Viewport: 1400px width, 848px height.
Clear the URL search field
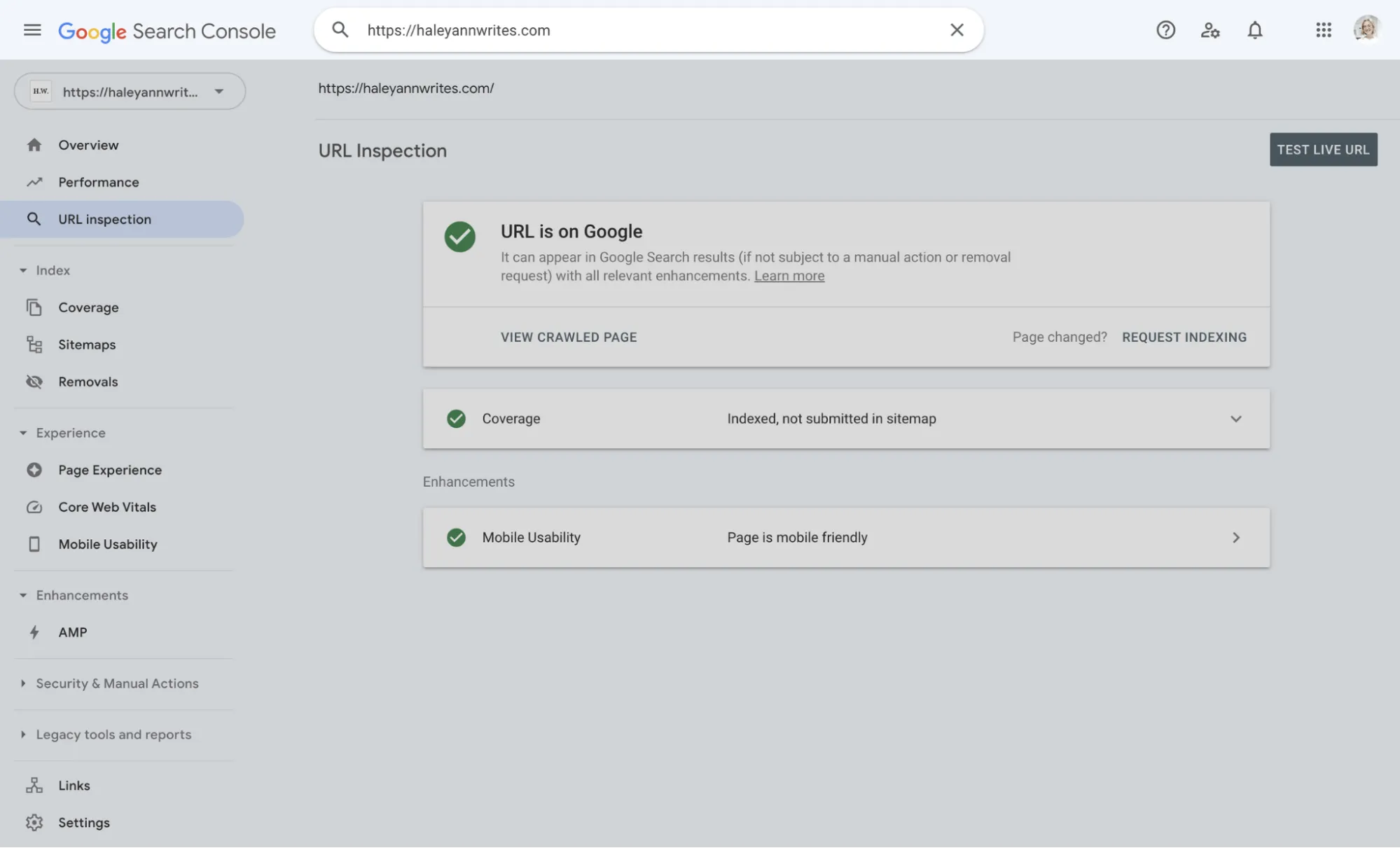(957, 30)
